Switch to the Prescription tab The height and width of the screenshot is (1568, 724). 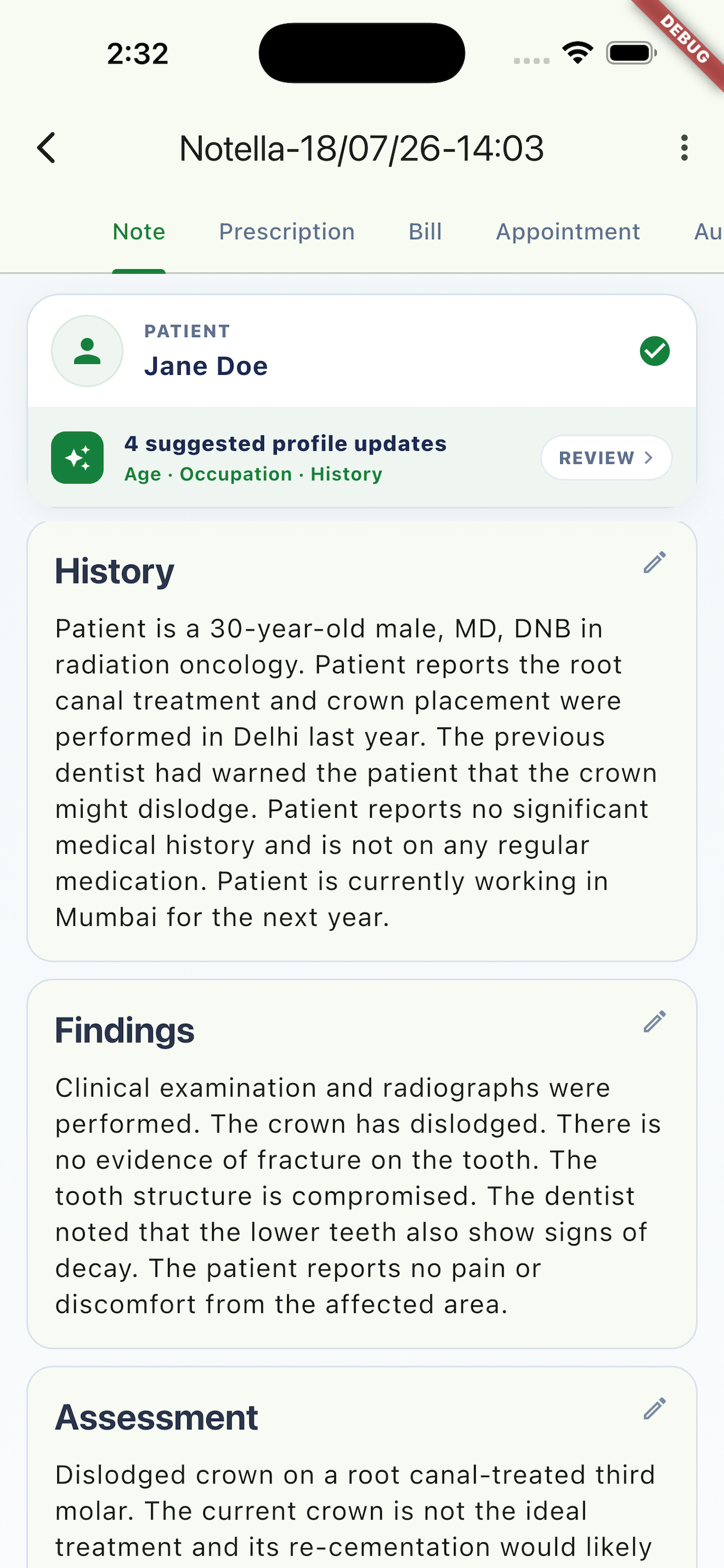coord(287,232)
